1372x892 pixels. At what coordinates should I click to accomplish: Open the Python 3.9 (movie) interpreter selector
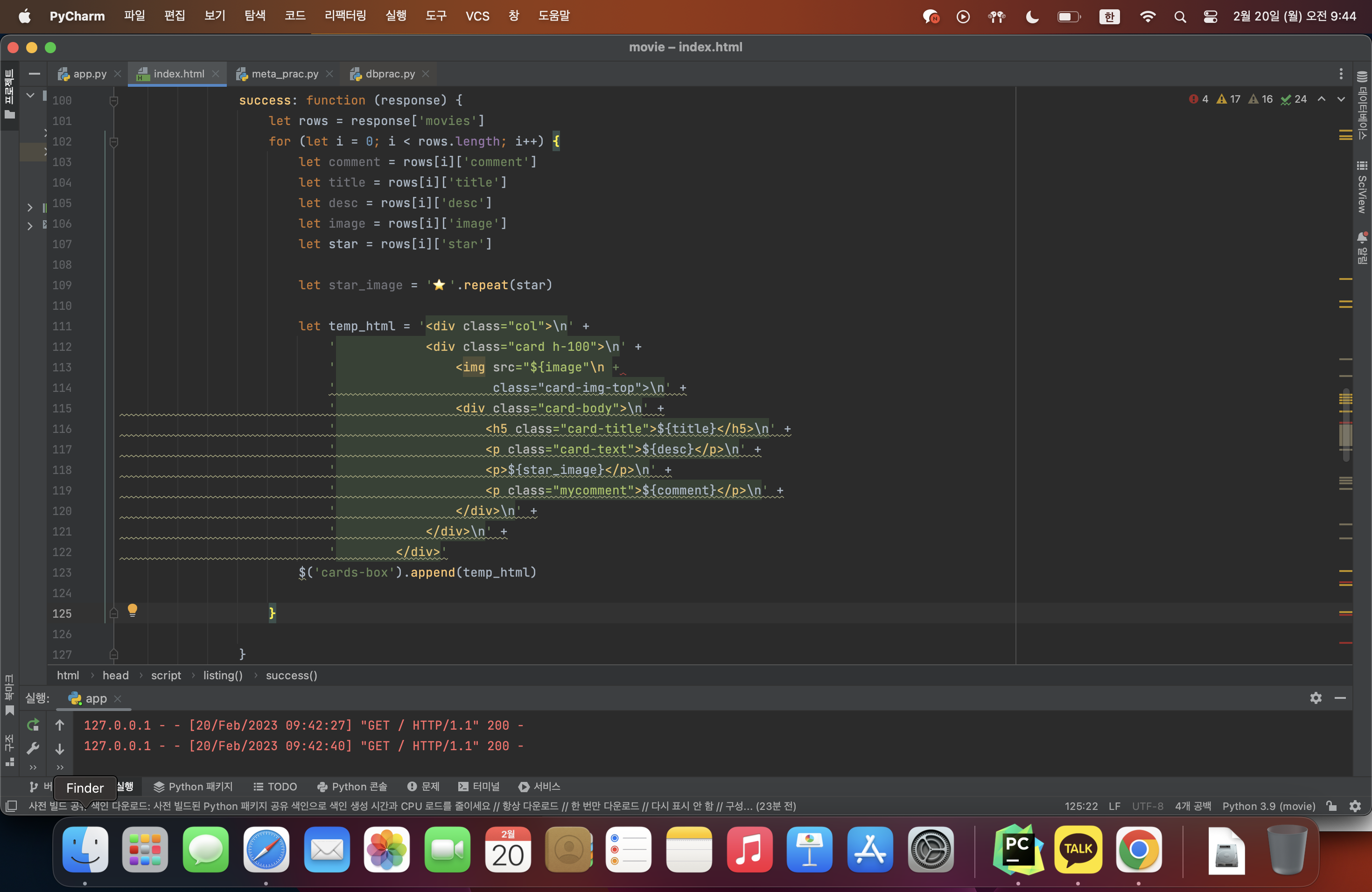[1269, 806]
